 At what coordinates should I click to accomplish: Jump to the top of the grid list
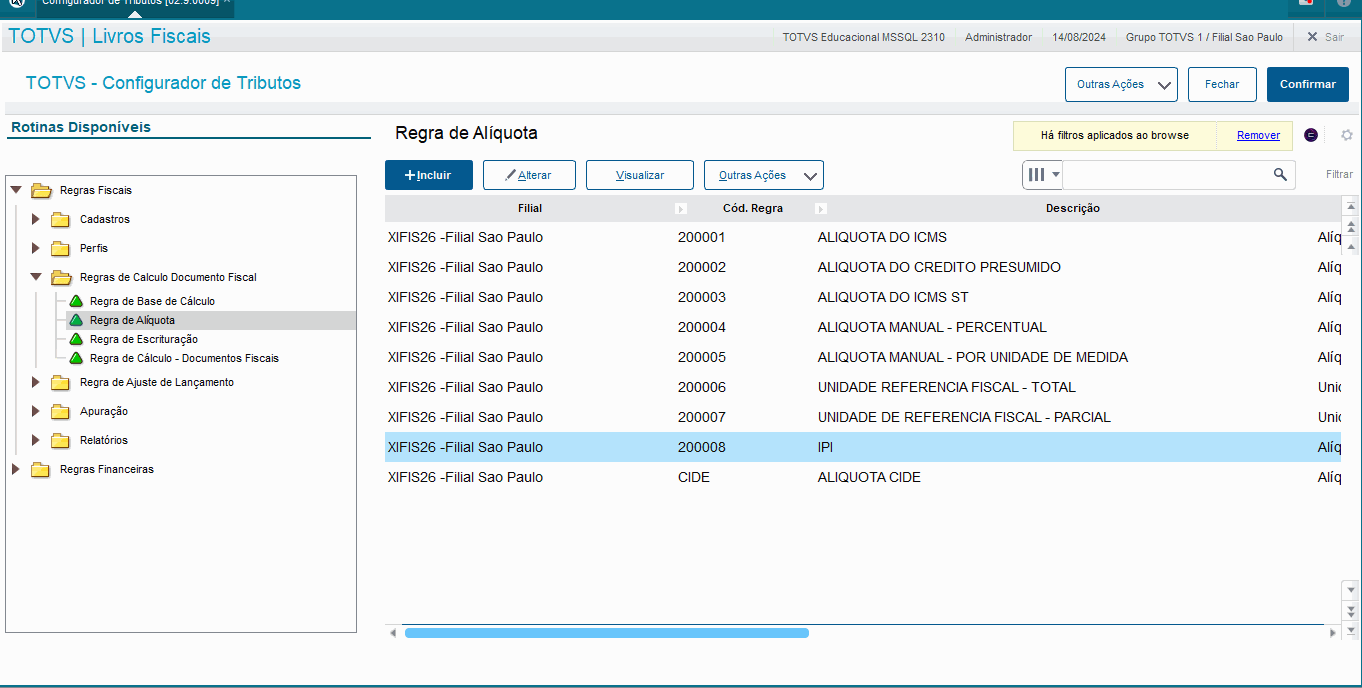(1351, 207)
